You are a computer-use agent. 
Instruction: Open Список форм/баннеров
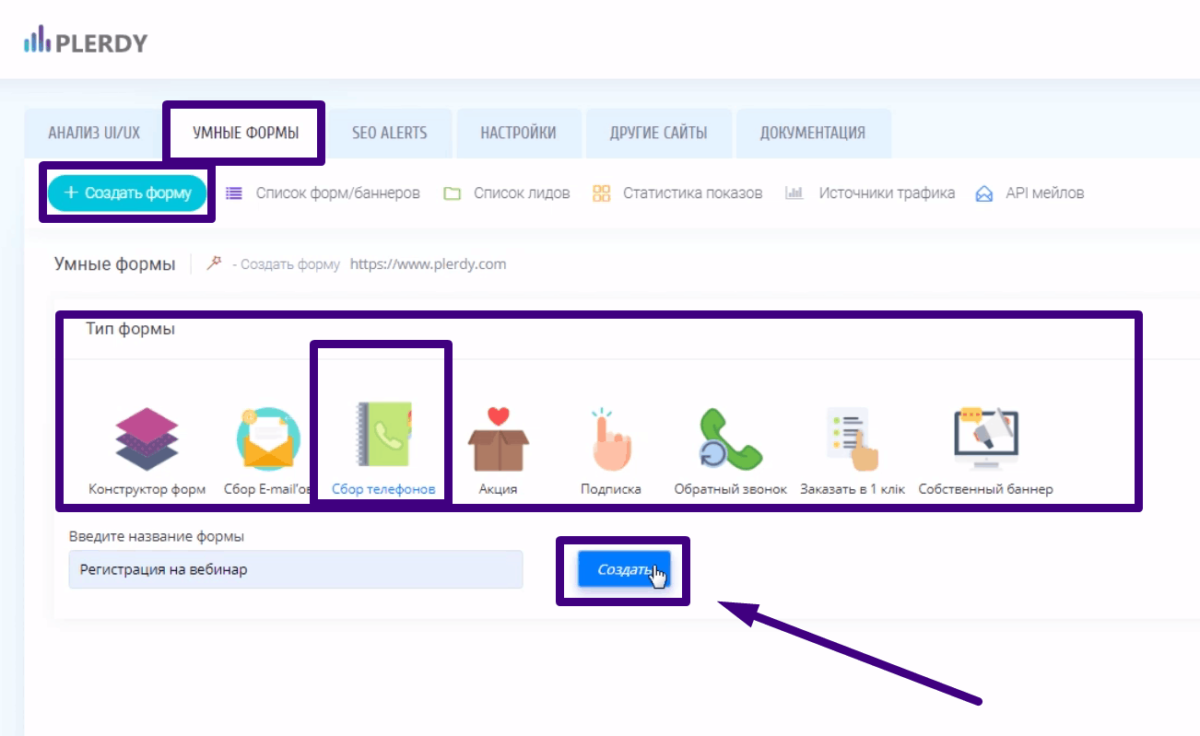pos(337,193)
